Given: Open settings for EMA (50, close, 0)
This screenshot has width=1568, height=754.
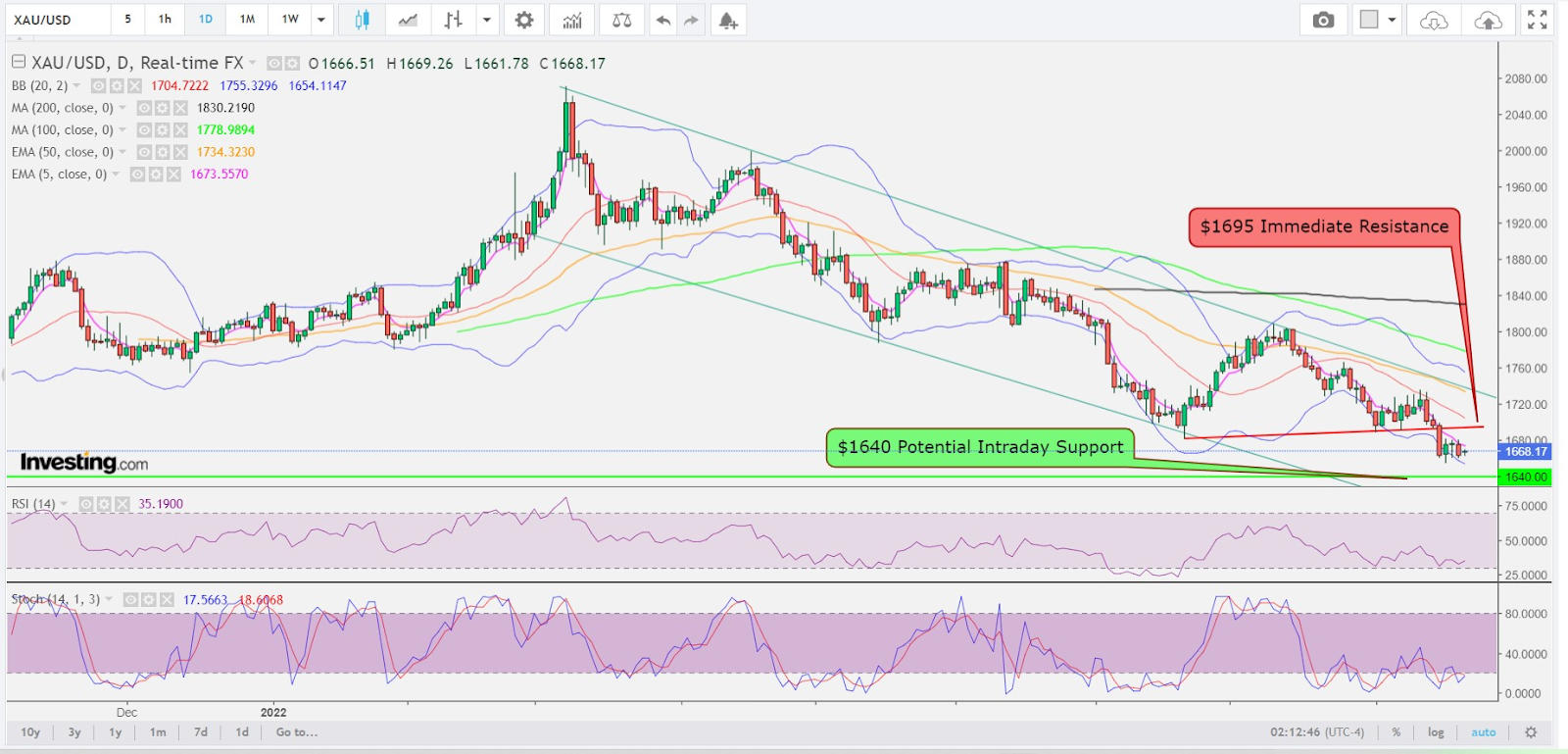Looking at the screenshot, I should click(x=162, y=152).
